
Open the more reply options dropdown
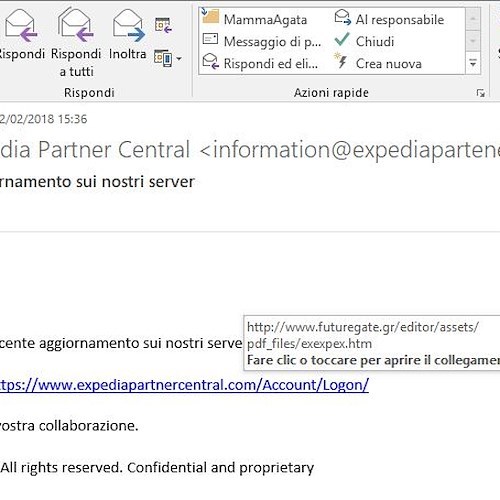(x=168, y=58)
